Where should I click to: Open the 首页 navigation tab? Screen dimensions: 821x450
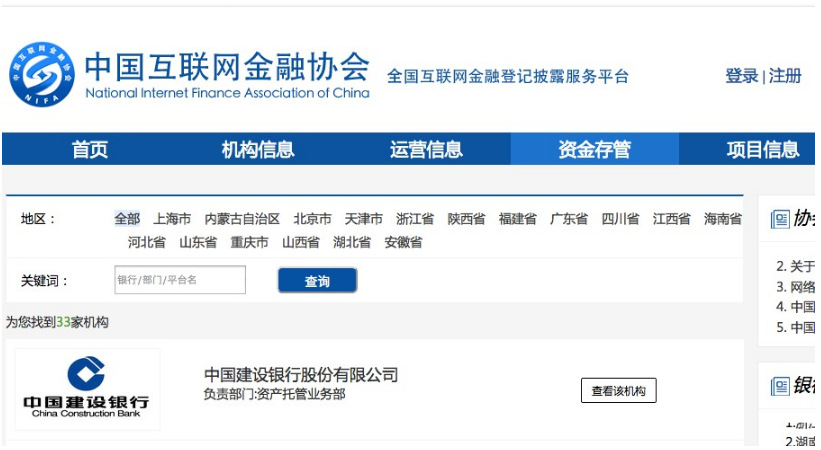tap(90, 149)
